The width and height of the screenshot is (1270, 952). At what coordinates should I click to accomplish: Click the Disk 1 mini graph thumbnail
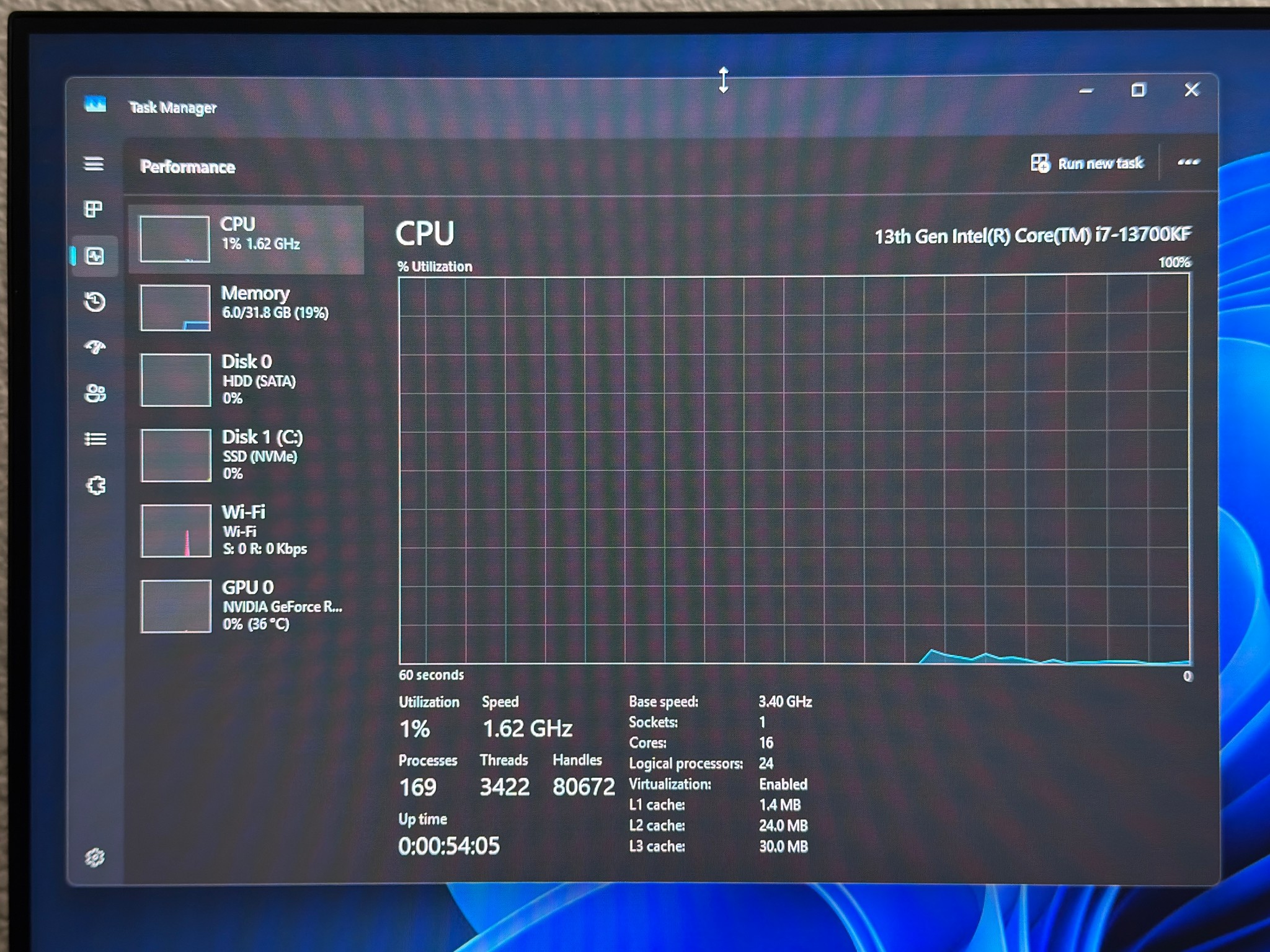(176, 456)
